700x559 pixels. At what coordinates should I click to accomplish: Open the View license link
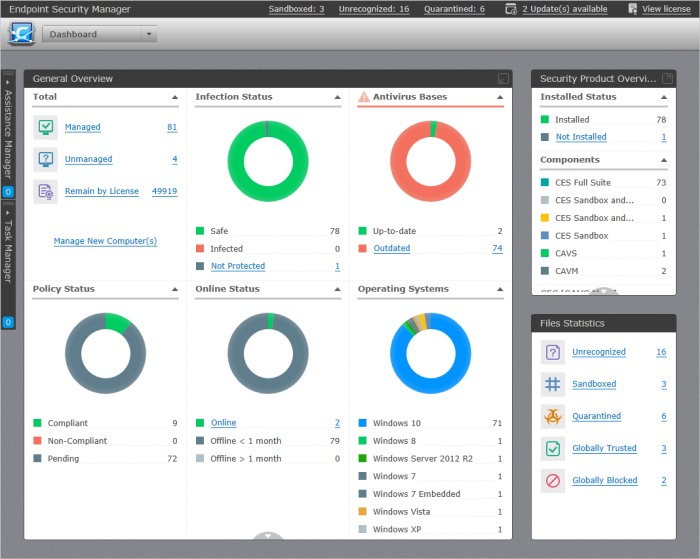(x=666, y=9)
